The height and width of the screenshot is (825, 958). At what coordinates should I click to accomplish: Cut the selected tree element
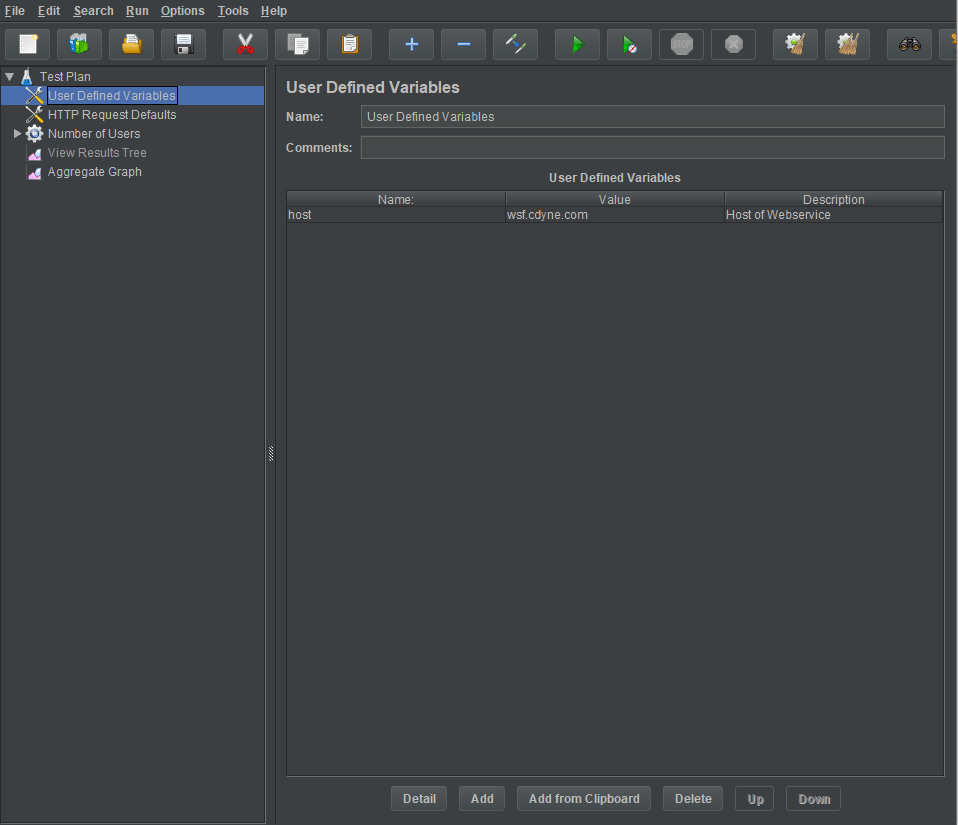click(245, 43)
